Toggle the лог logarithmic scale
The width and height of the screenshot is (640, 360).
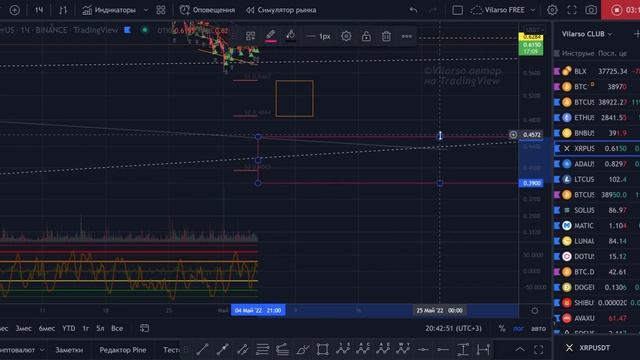(x=518, y=329)
